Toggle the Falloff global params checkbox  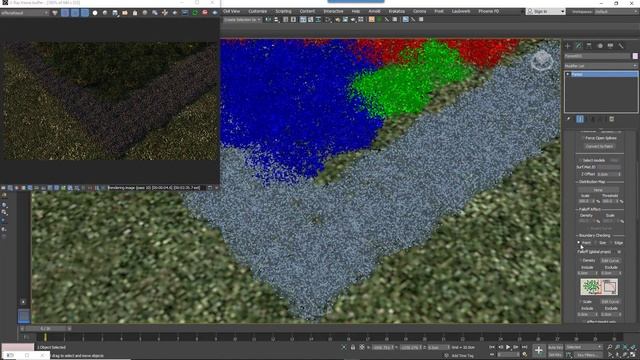pos(619,252)
